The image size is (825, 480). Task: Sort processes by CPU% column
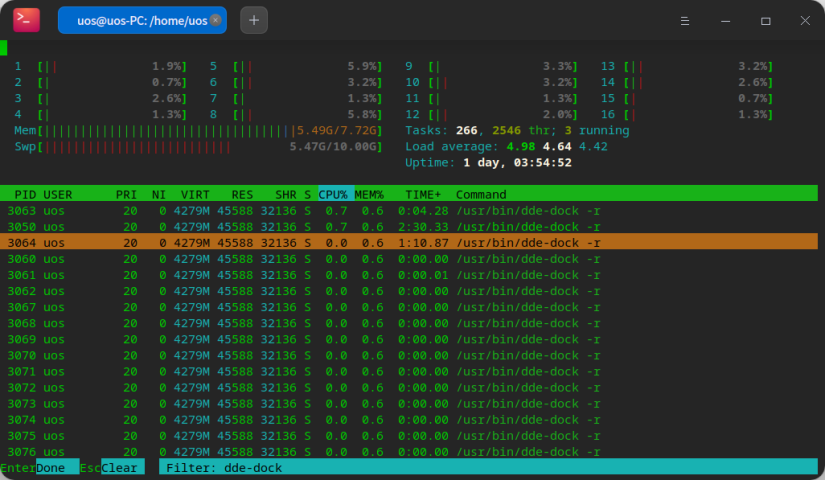click(x=335, y=193)
